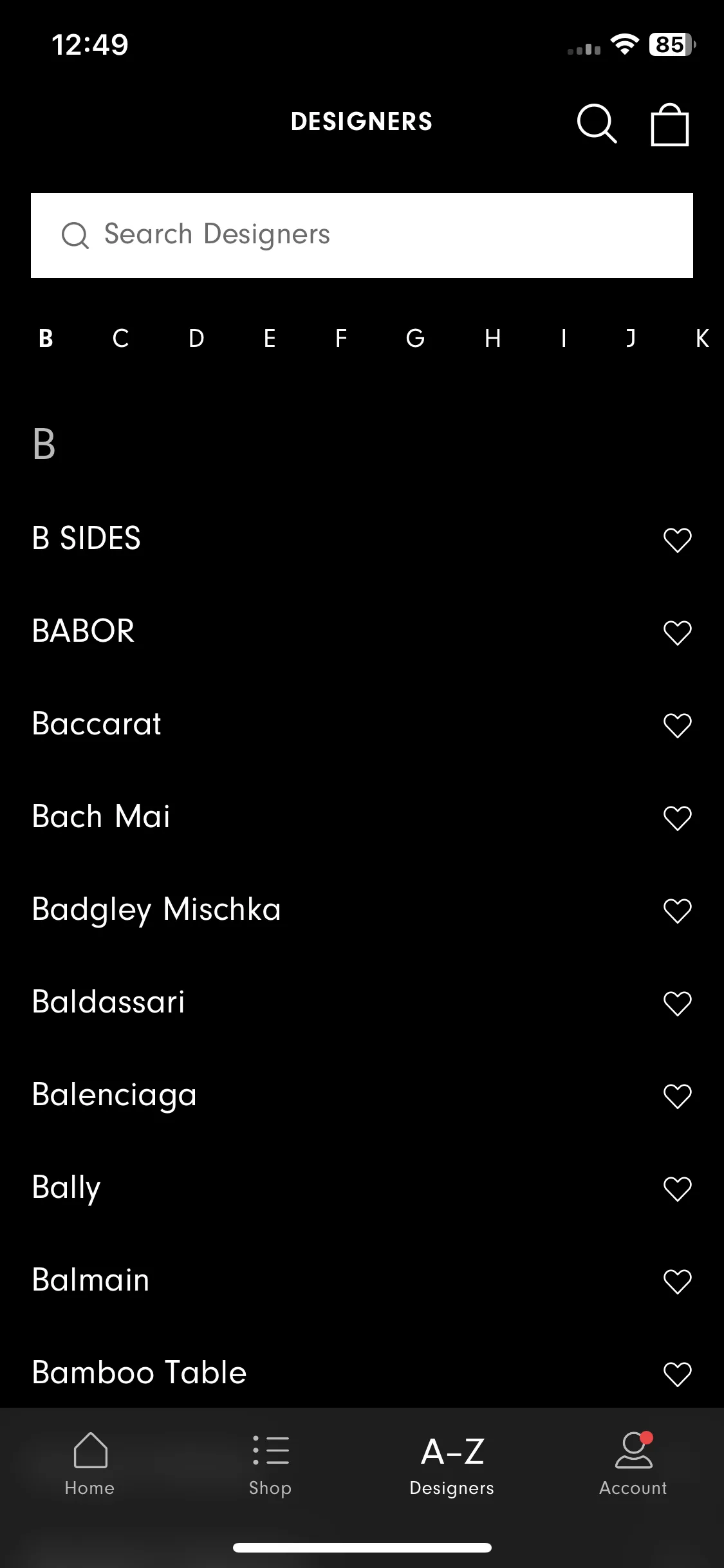View Bach Mai designer
The image size is (724, 1568).
coord(101,816)
